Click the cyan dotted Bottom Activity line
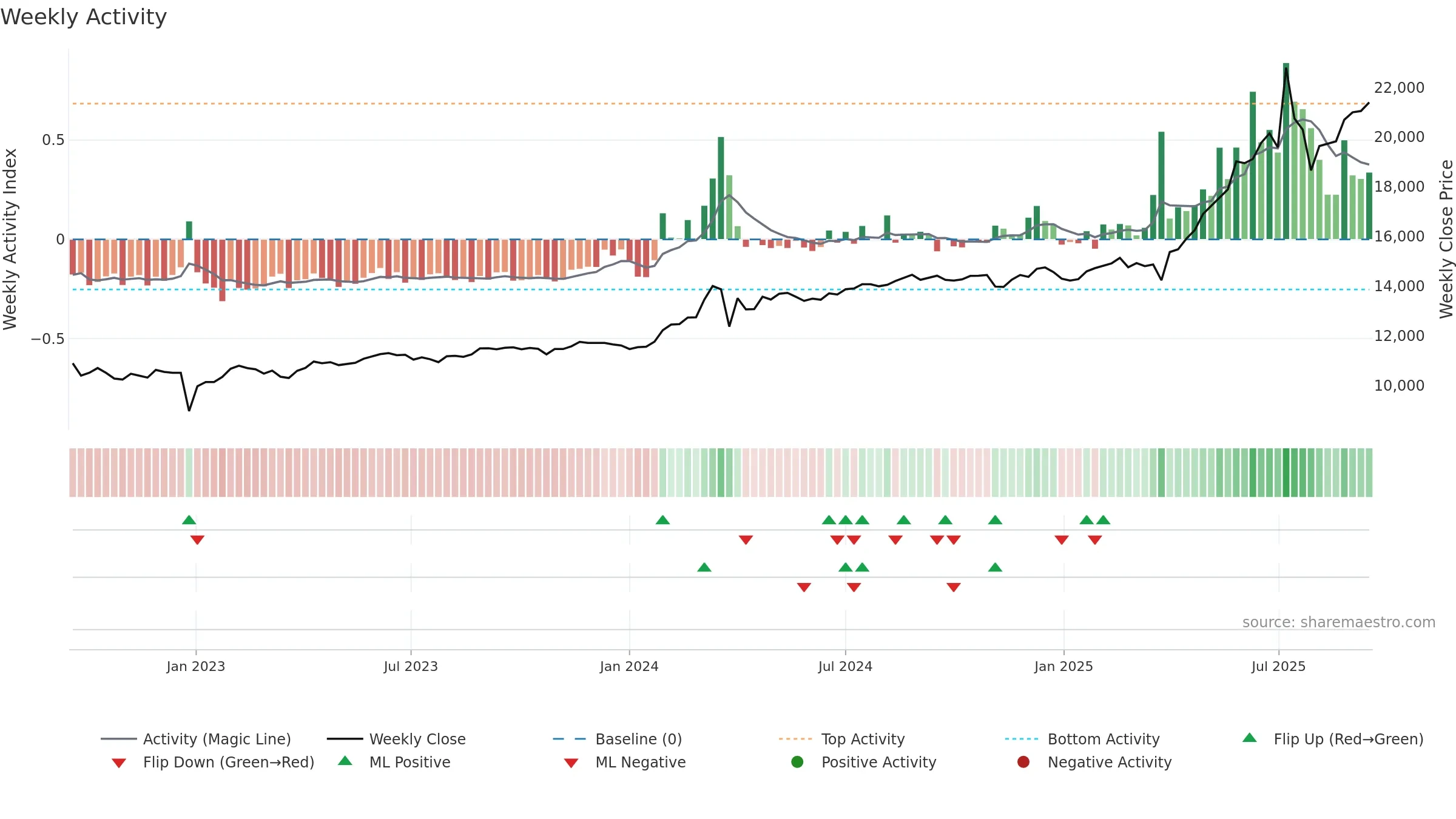The height and width of the screenshot is (819, 1456). (x=721, y=289)
